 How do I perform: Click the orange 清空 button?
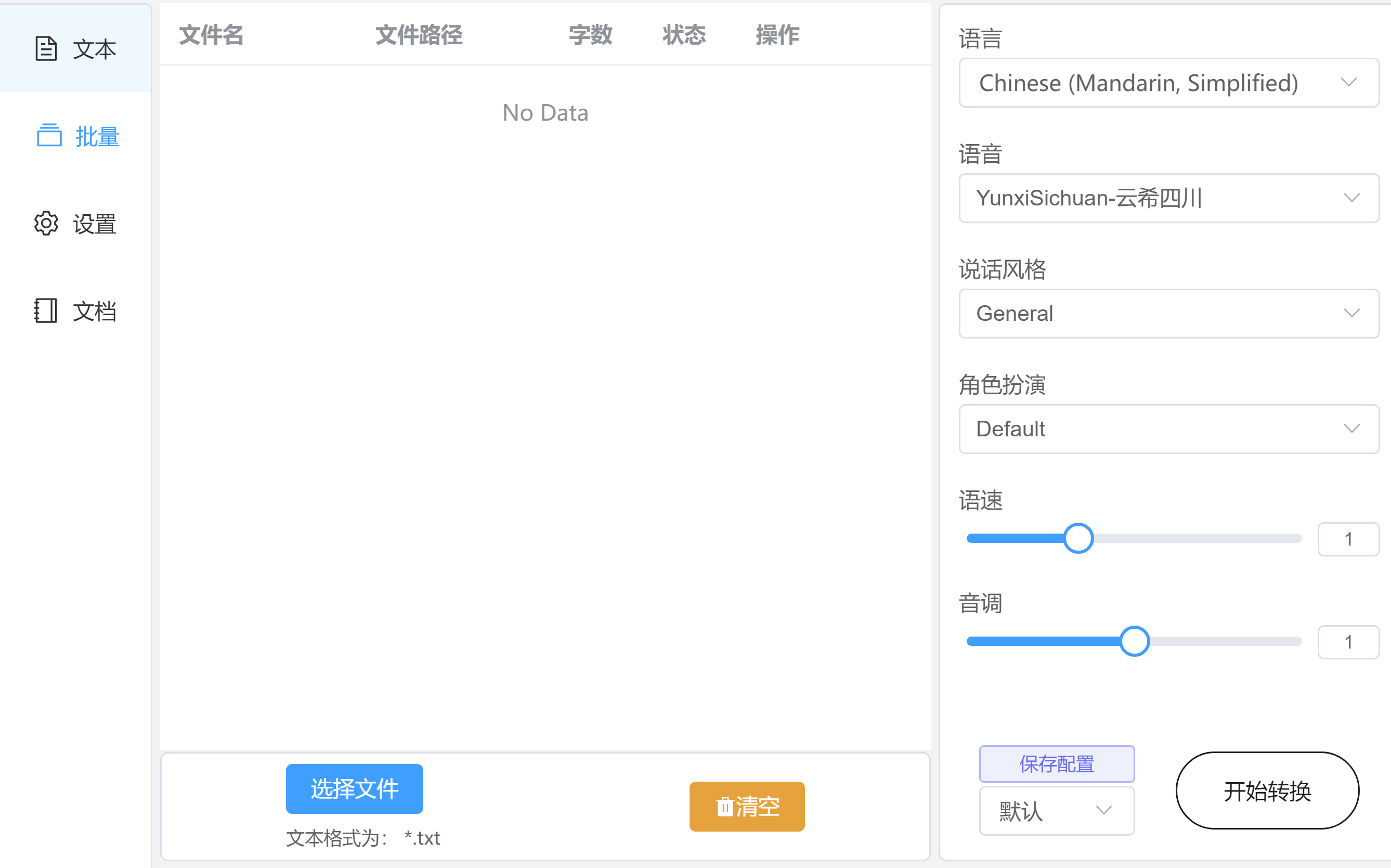coord(747,807)
